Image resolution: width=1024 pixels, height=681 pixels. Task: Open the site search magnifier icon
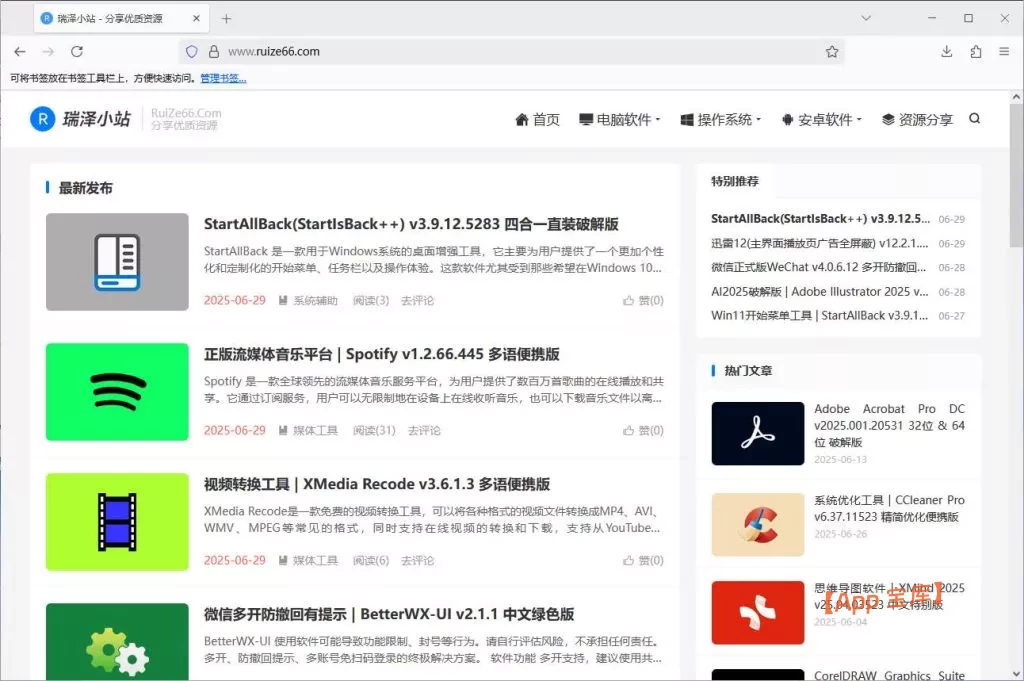pos(975,119)
